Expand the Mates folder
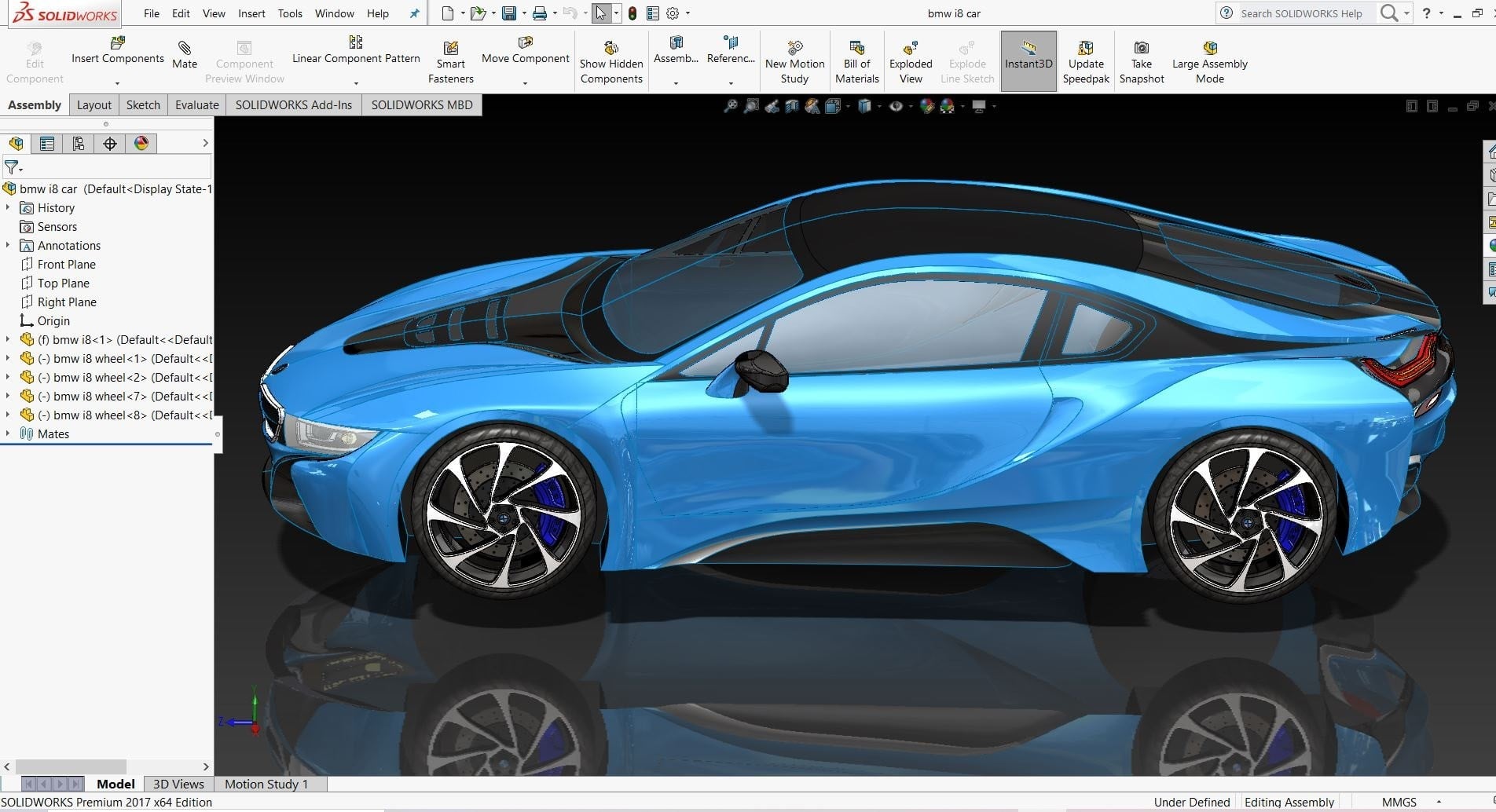The width and height of the screenshot is (1496, 812). [x=8, y=433]
